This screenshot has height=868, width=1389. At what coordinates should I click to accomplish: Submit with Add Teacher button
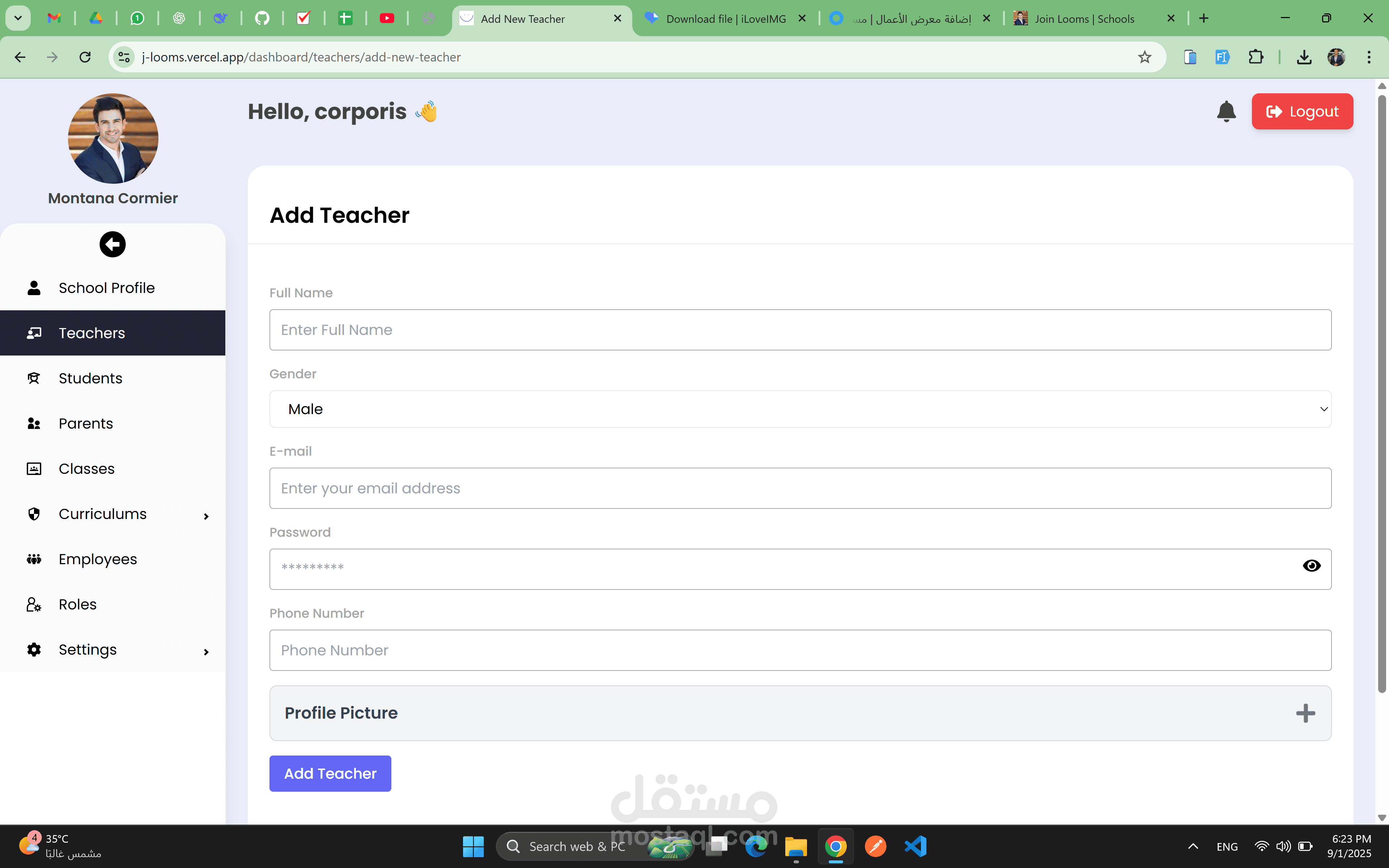330,773
